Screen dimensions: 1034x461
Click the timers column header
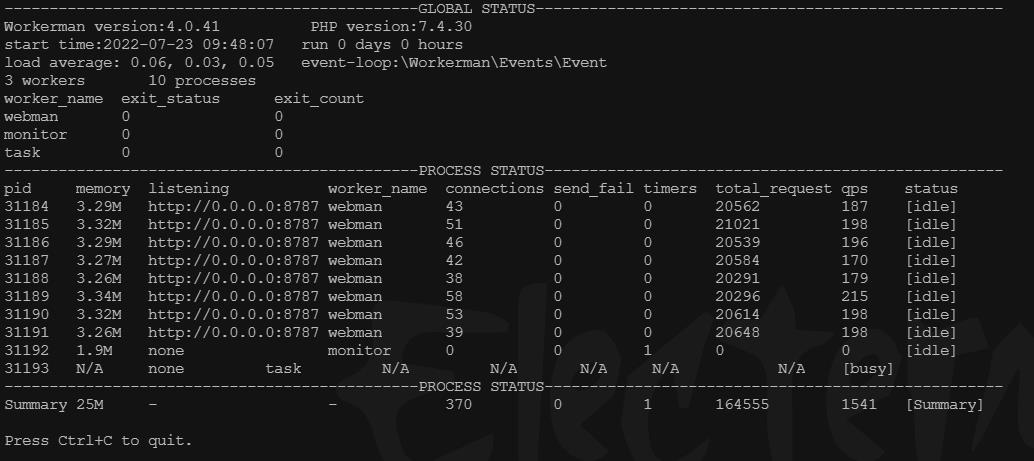(x=670, y=189)
